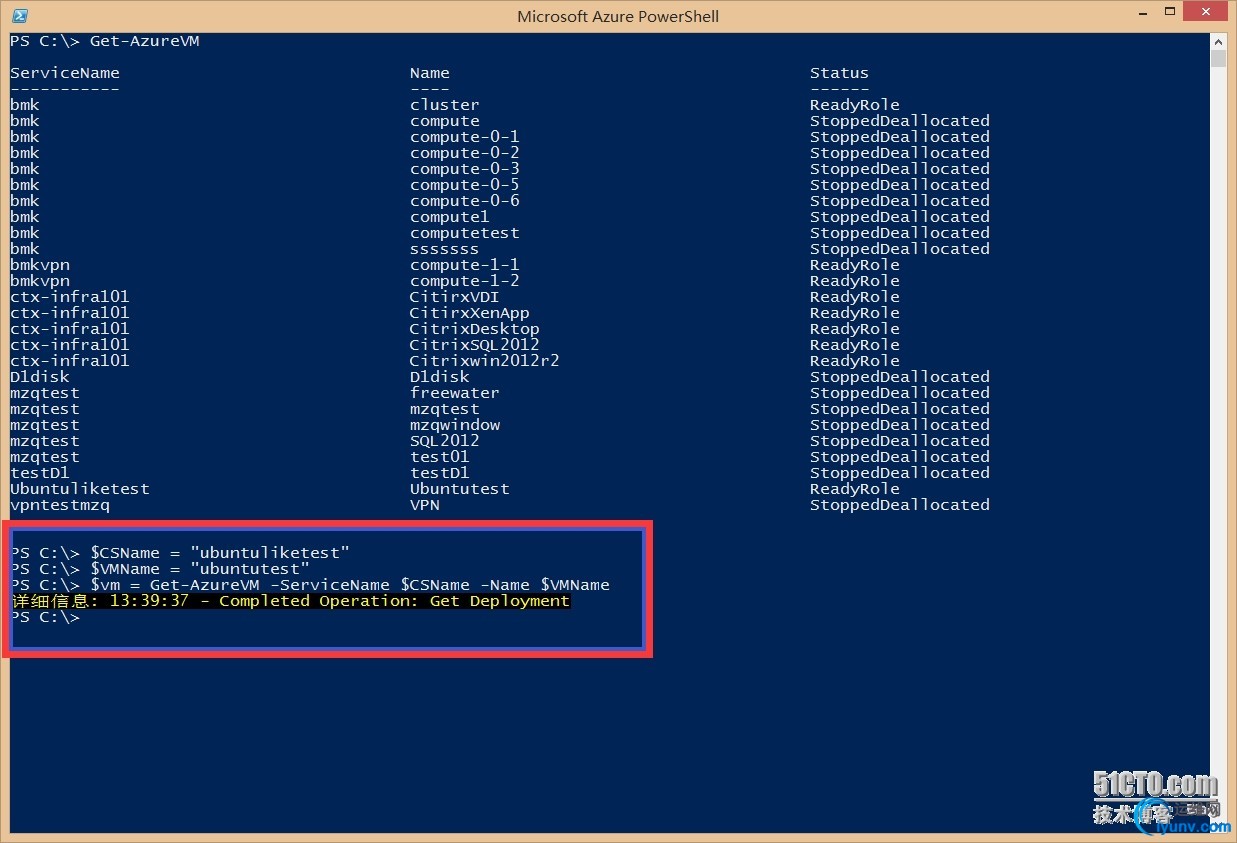Screen dimensions: 1237x843
Task: Select the "SQL2012" VM name
Action: point(445,441)
